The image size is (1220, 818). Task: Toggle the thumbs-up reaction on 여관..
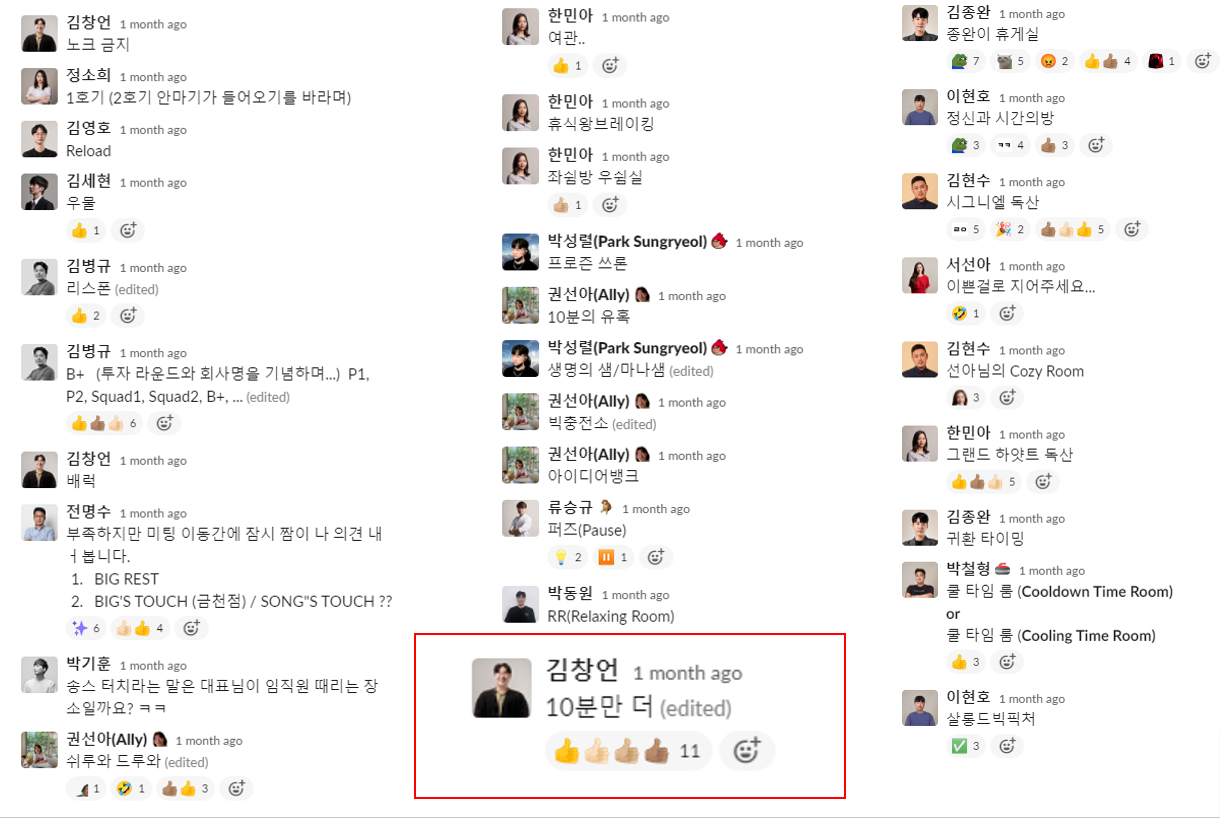click(x=568, y=66)
